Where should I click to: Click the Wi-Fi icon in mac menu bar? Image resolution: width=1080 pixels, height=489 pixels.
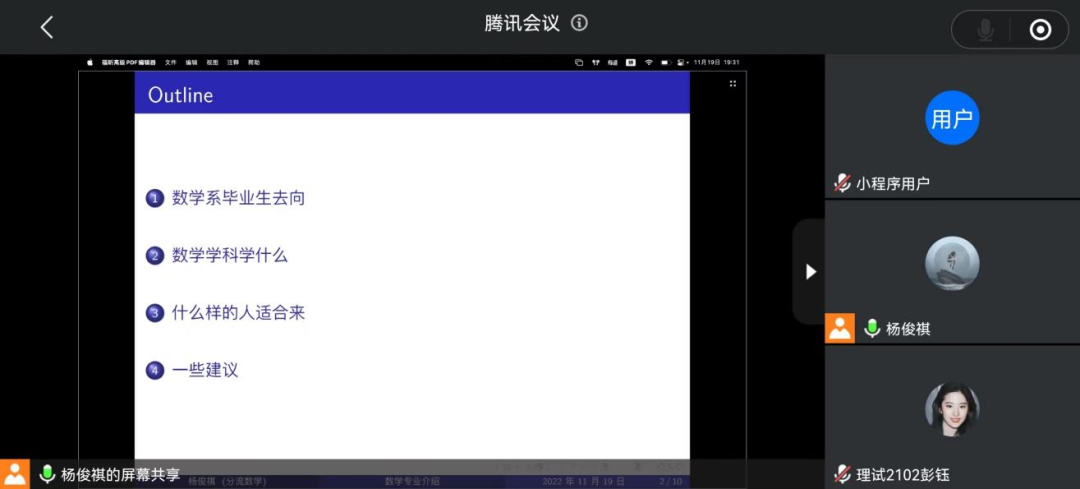[648, 62]
